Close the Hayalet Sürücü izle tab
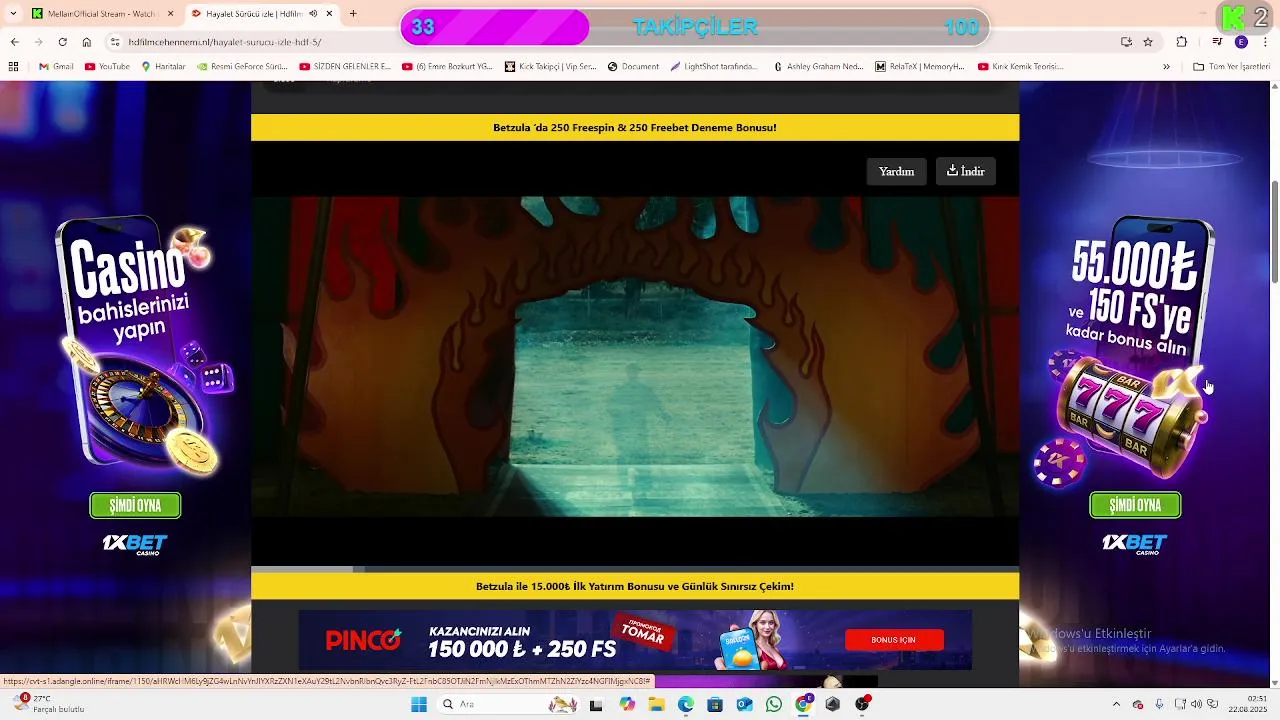 [329, 14]
